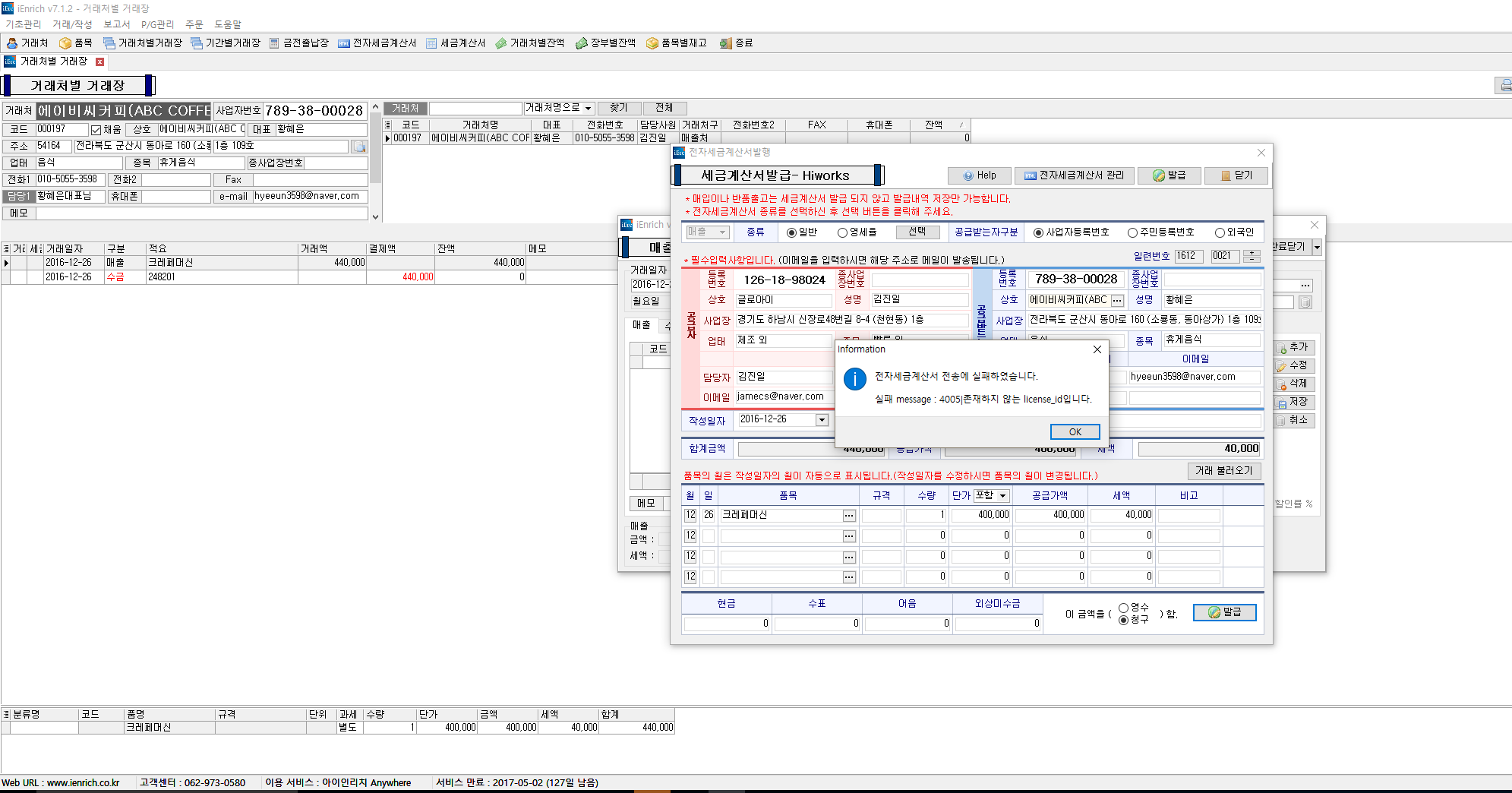The width and height of the screenshot is (1512, 793).
Task: Click the 거래 불러오기 button
Action: pos(1223,471)
